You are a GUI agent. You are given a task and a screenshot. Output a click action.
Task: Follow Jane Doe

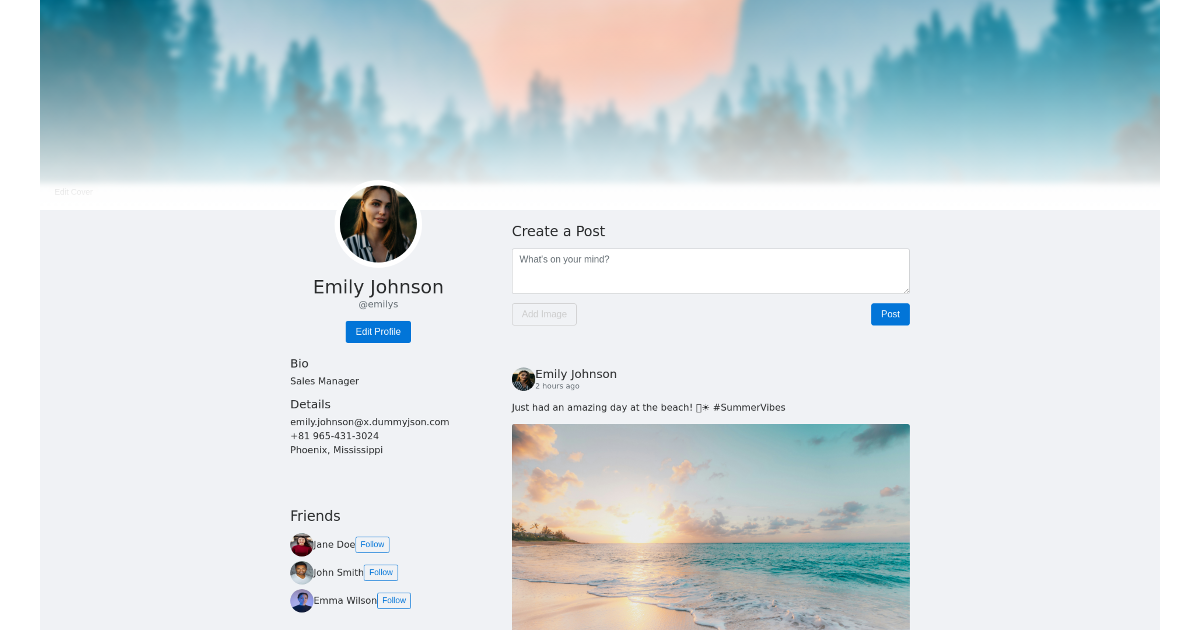coord(372,544)
